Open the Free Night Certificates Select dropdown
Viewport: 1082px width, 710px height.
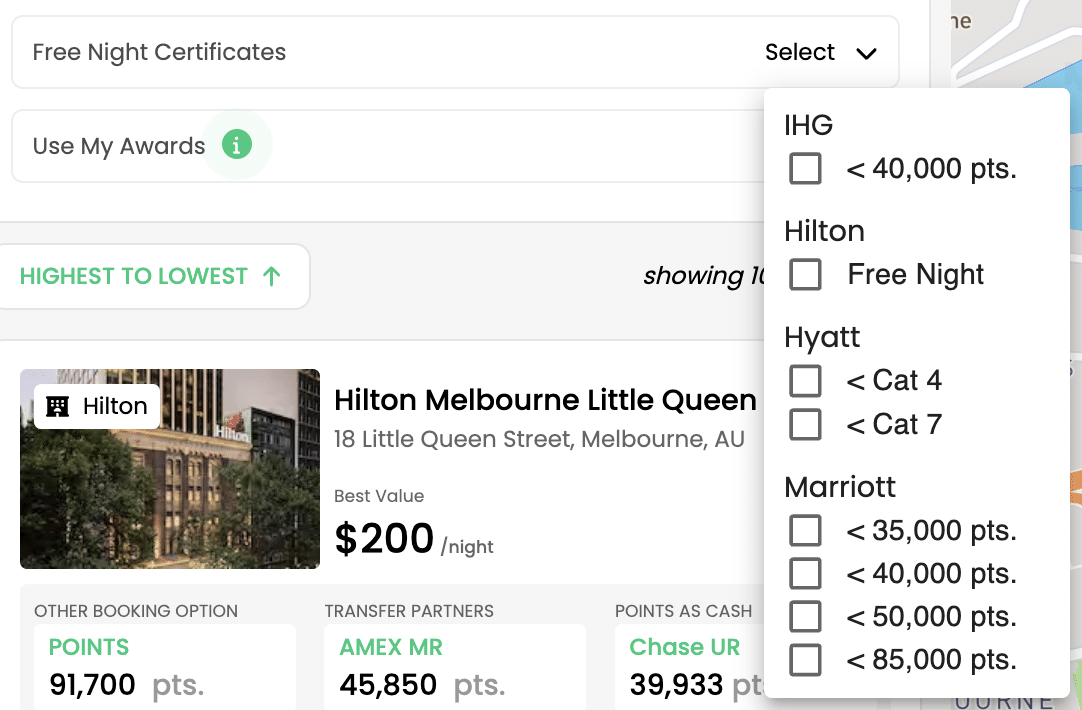(800, 53)
